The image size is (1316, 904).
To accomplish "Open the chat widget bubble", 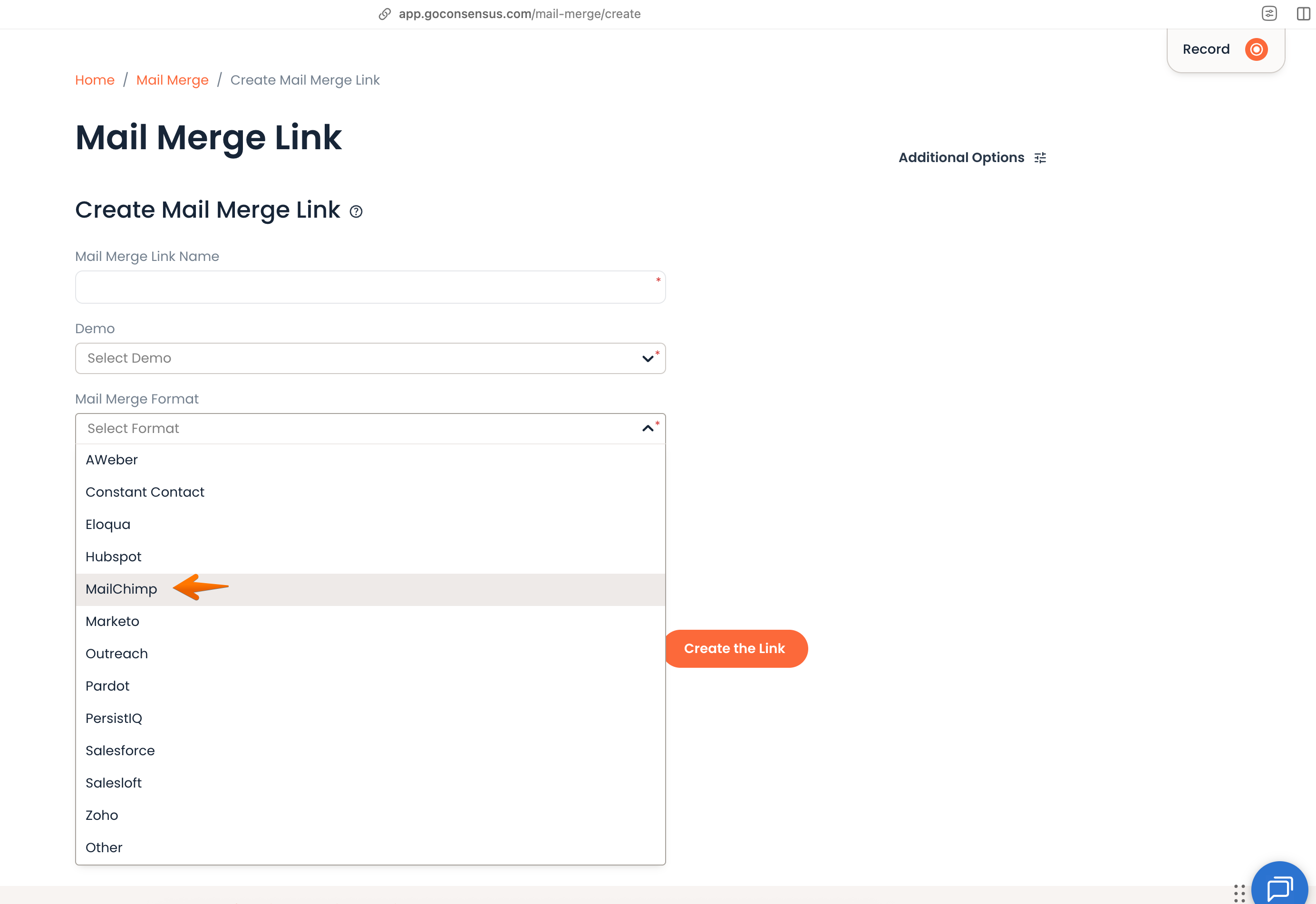I will (1279, 885).
